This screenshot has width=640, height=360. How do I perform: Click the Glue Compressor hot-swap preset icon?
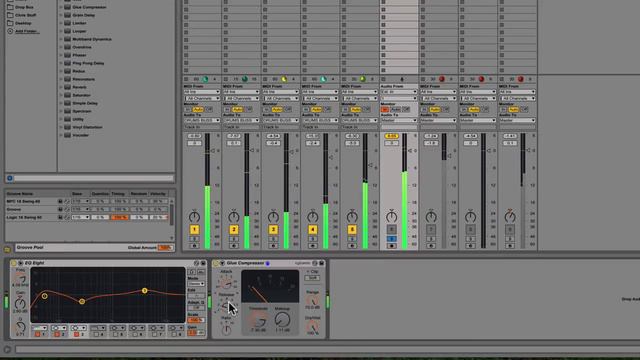coord(315,263)
